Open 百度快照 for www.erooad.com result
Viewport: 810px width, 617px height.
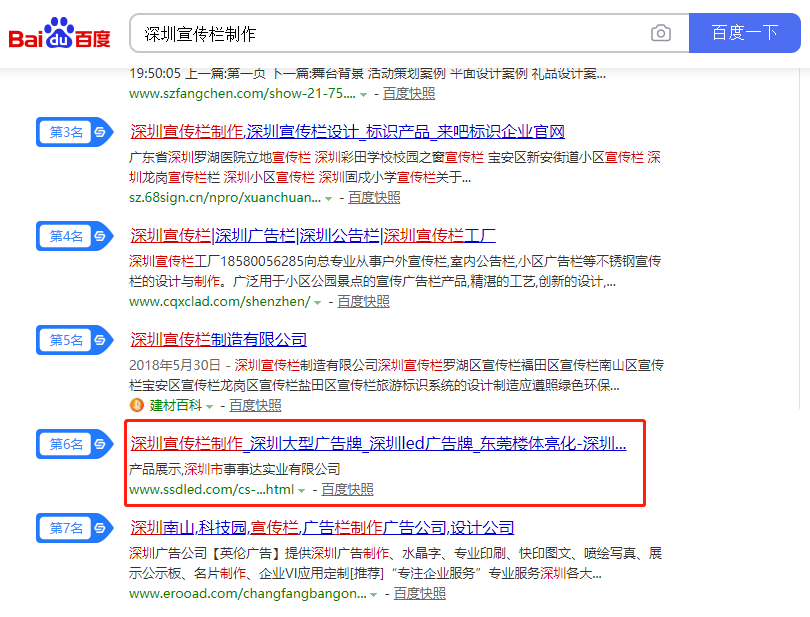pos(419,593)
